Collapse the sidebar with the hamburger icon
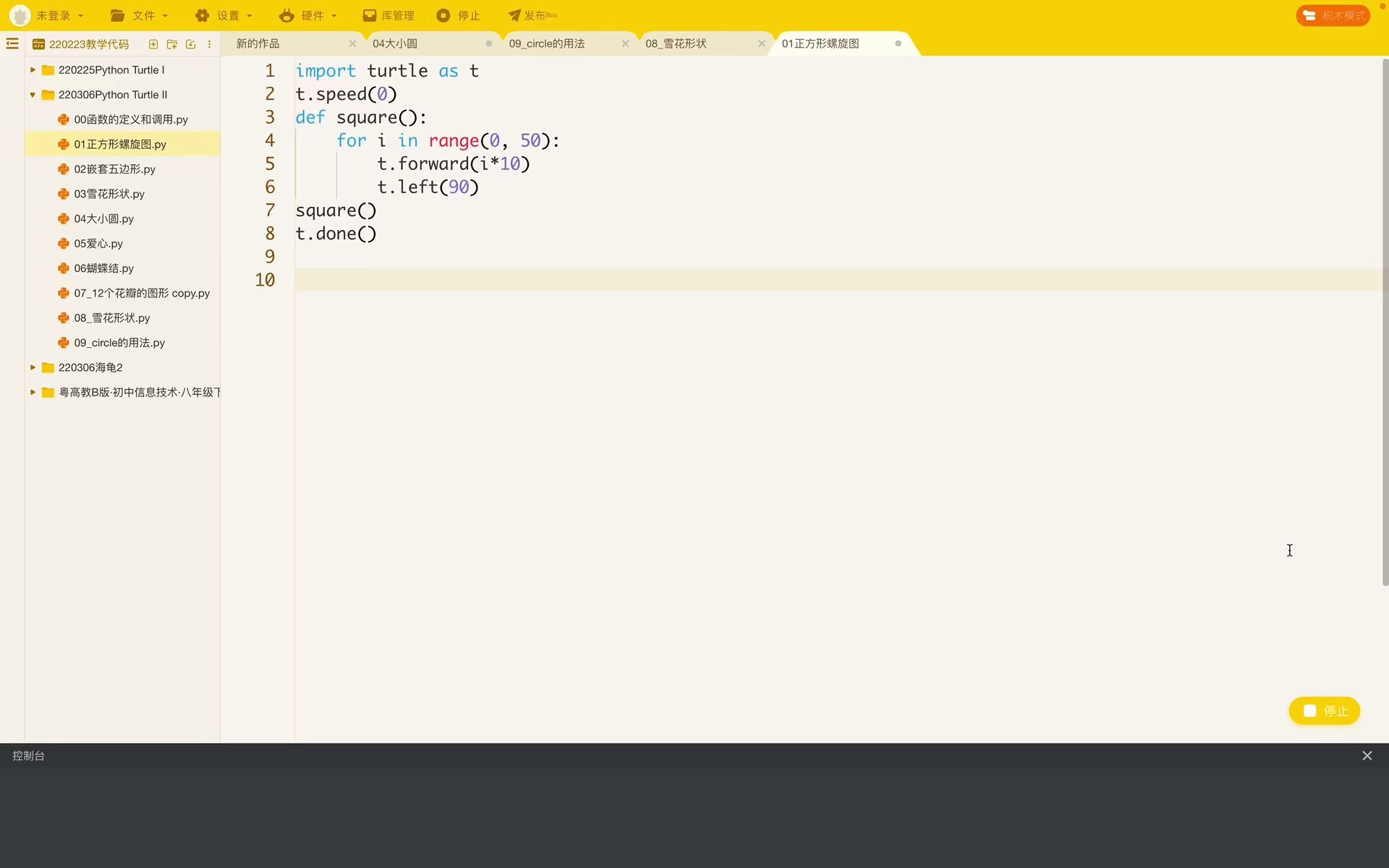The height and width of the screenshot is (868, 1389). [x=12, y=44]
